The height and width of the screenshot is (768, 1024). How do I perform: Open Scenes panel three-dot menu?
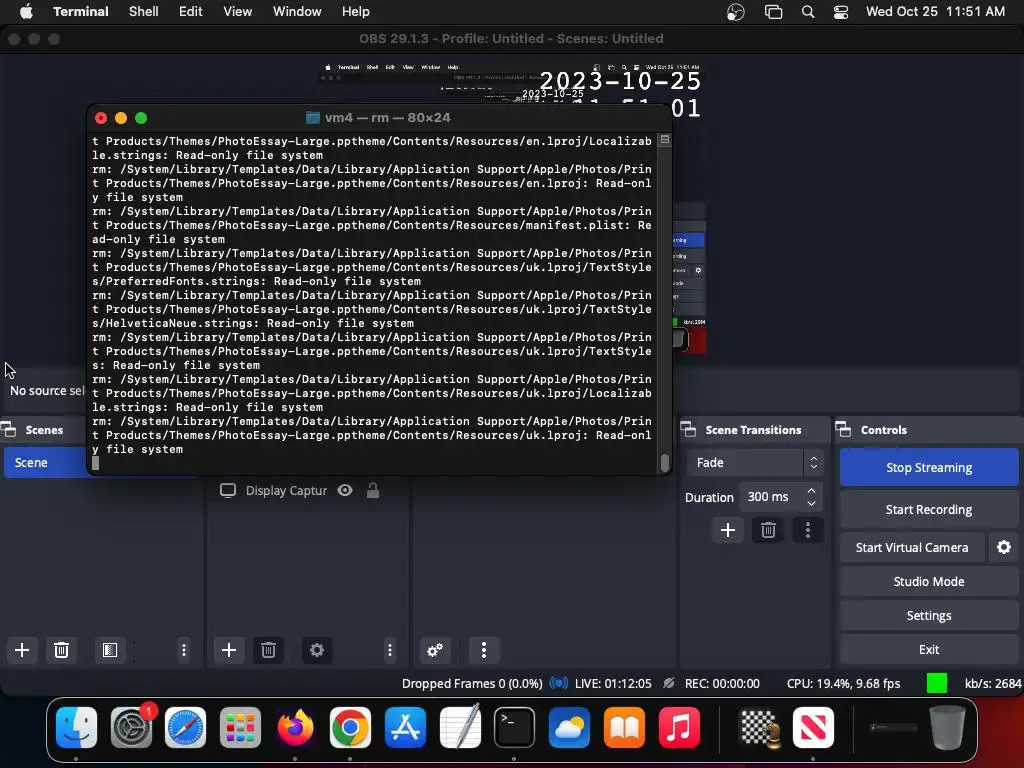(x=184, y=650)
